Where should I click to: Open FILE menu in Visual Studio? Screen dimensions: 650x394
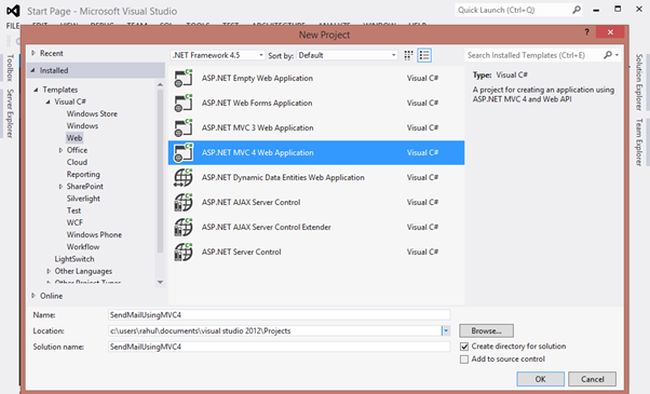click(12, 26)
